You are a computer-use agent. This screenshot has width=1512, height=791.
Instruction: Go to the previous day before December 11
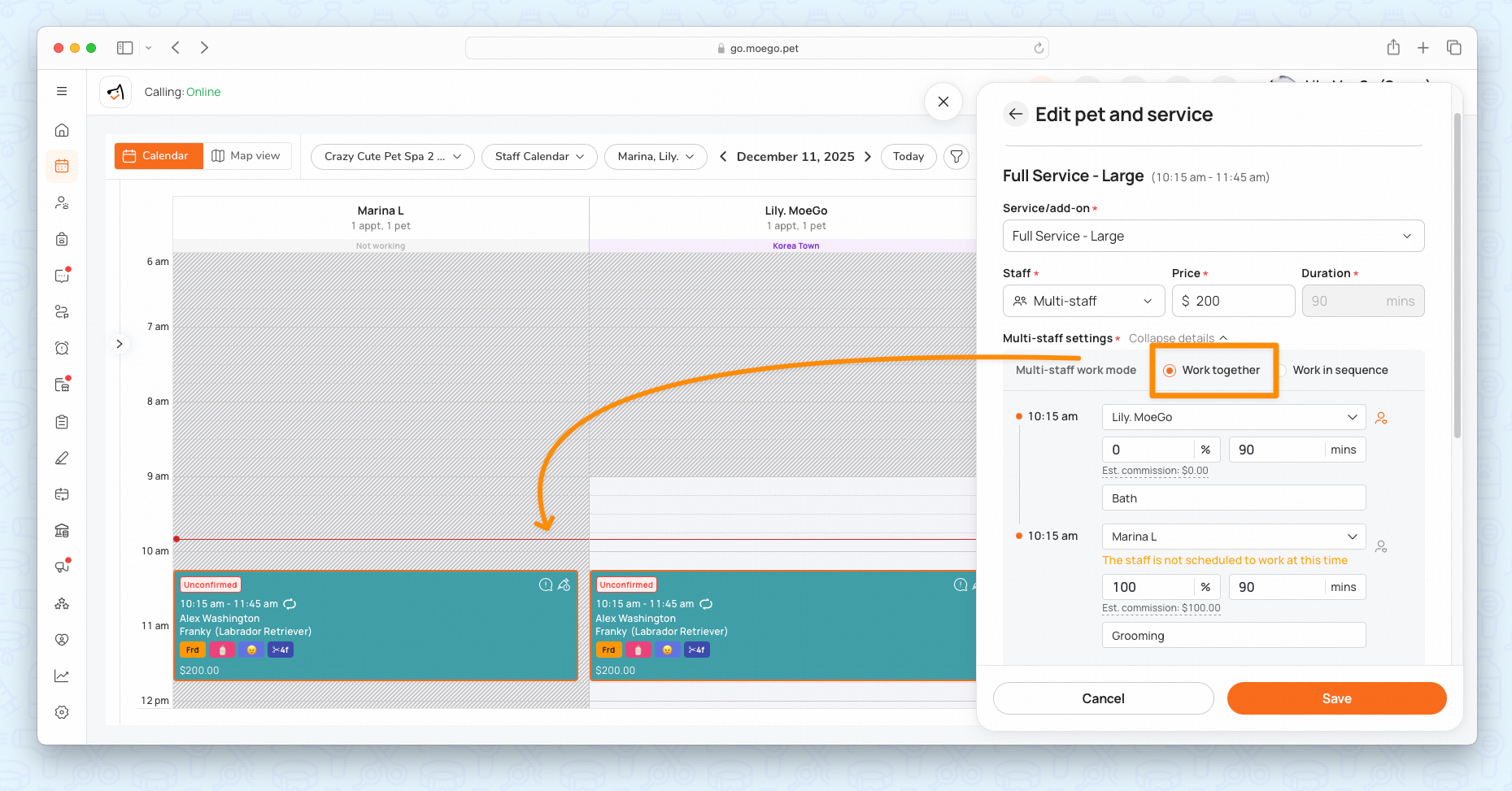click(x=723, y=157)
